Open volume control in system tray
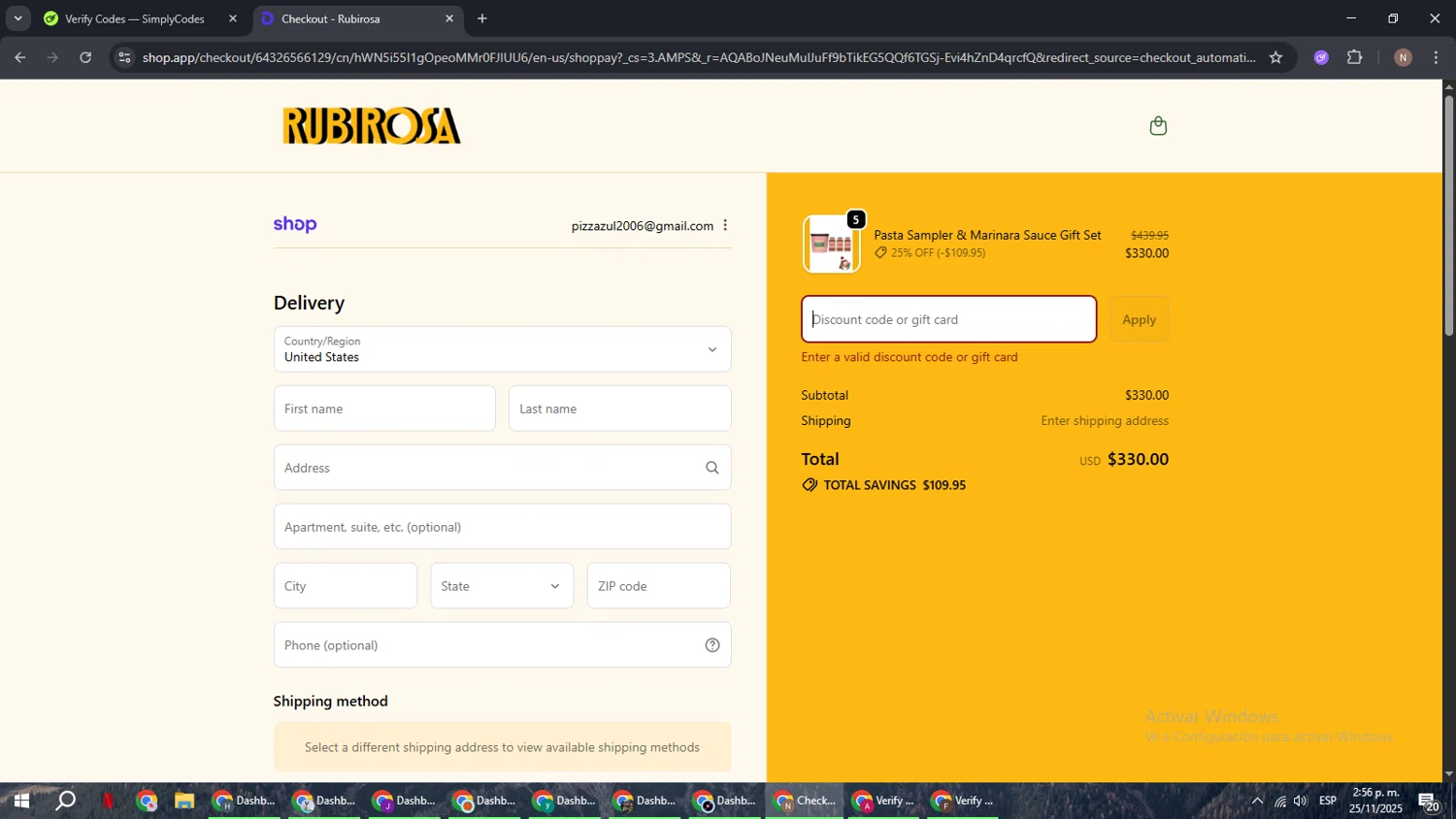 click(1301, 802)
